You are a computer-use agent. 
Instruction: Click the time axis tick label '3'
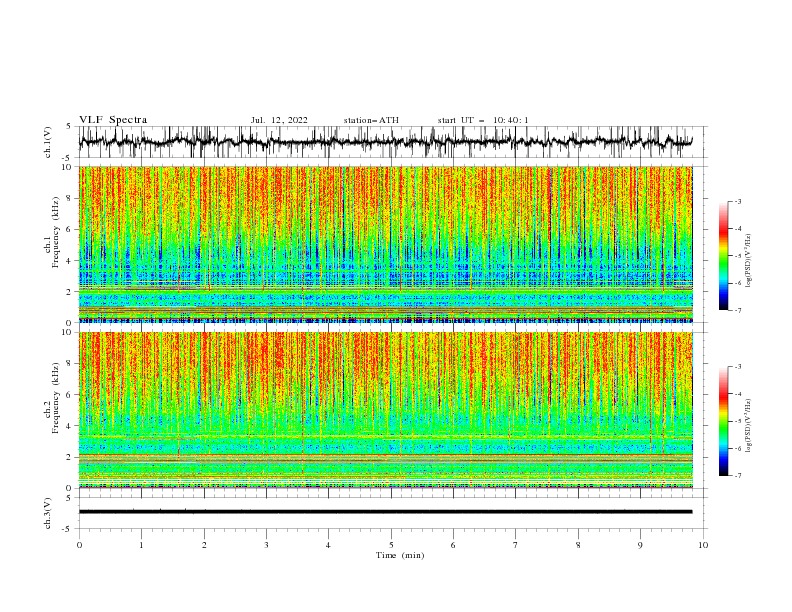[x=266, y=545]
